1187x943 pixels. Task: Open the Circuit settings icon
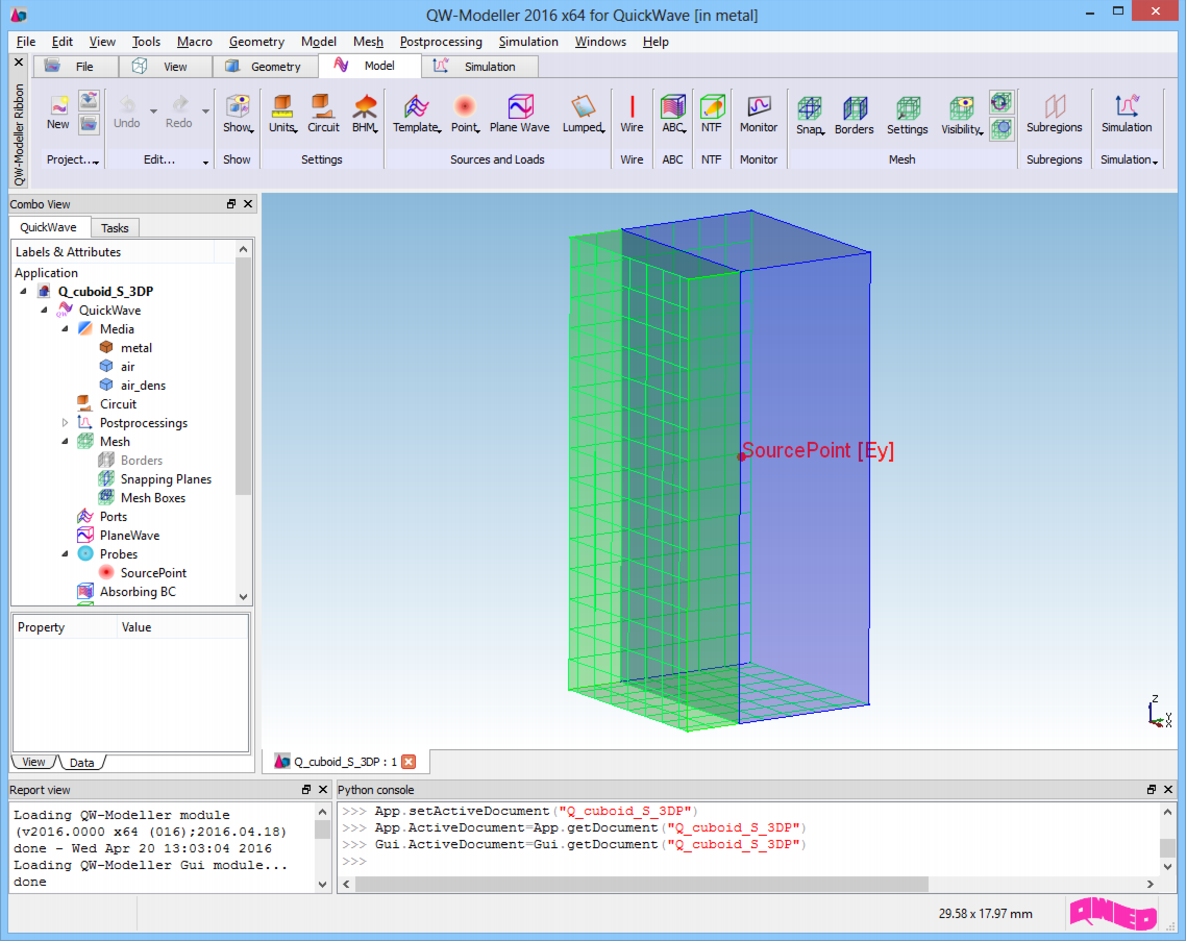(x=323, y=114)
